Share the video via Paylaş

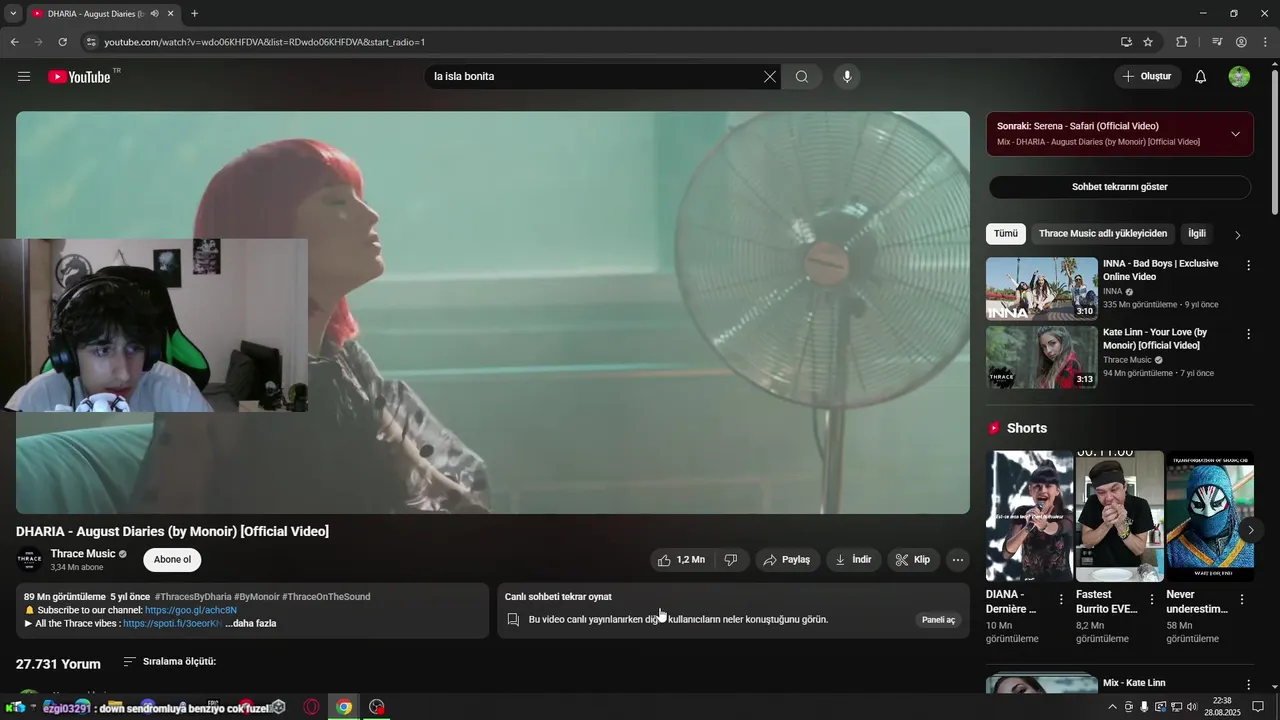click(x=788, y=560)
